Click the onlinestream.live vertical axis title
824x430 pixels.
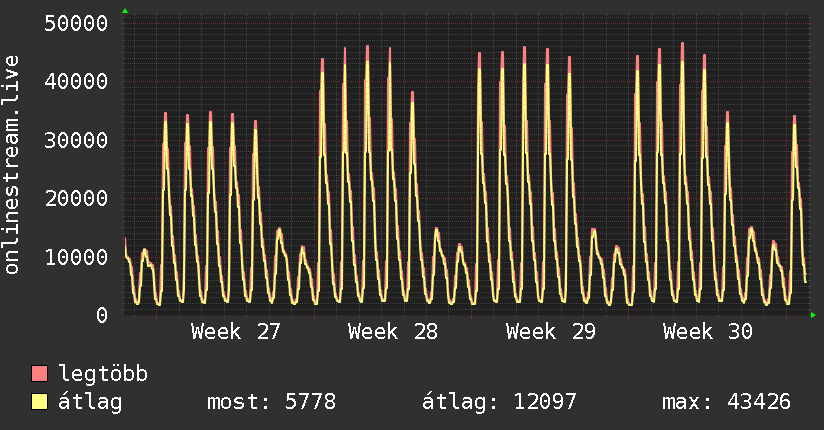click(x=11, y=165)
